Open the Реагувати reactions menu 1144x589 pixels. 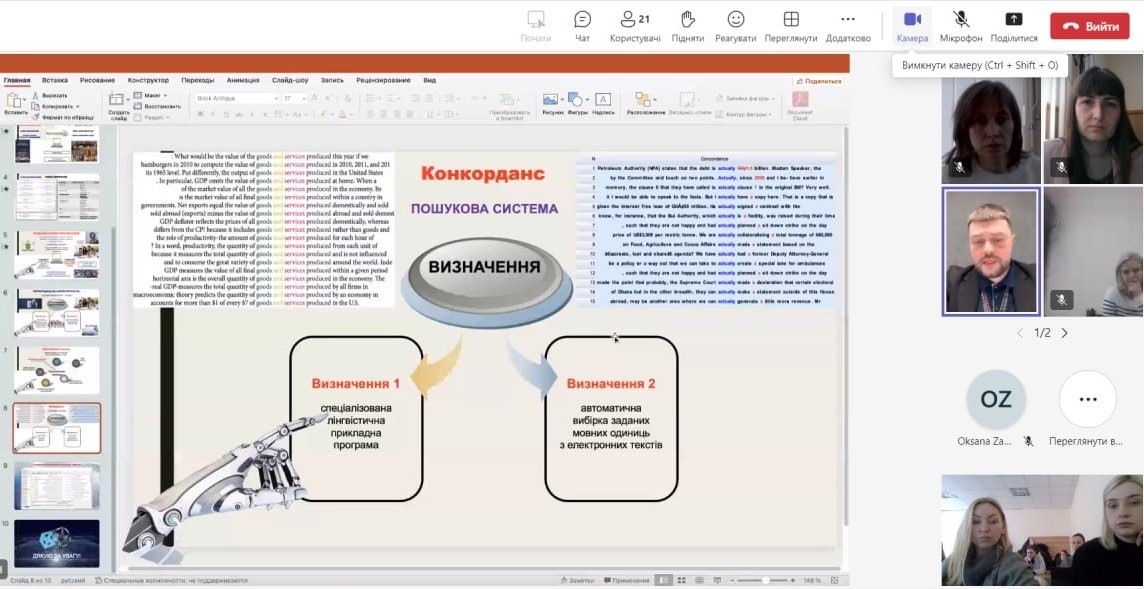click(735, 20)
